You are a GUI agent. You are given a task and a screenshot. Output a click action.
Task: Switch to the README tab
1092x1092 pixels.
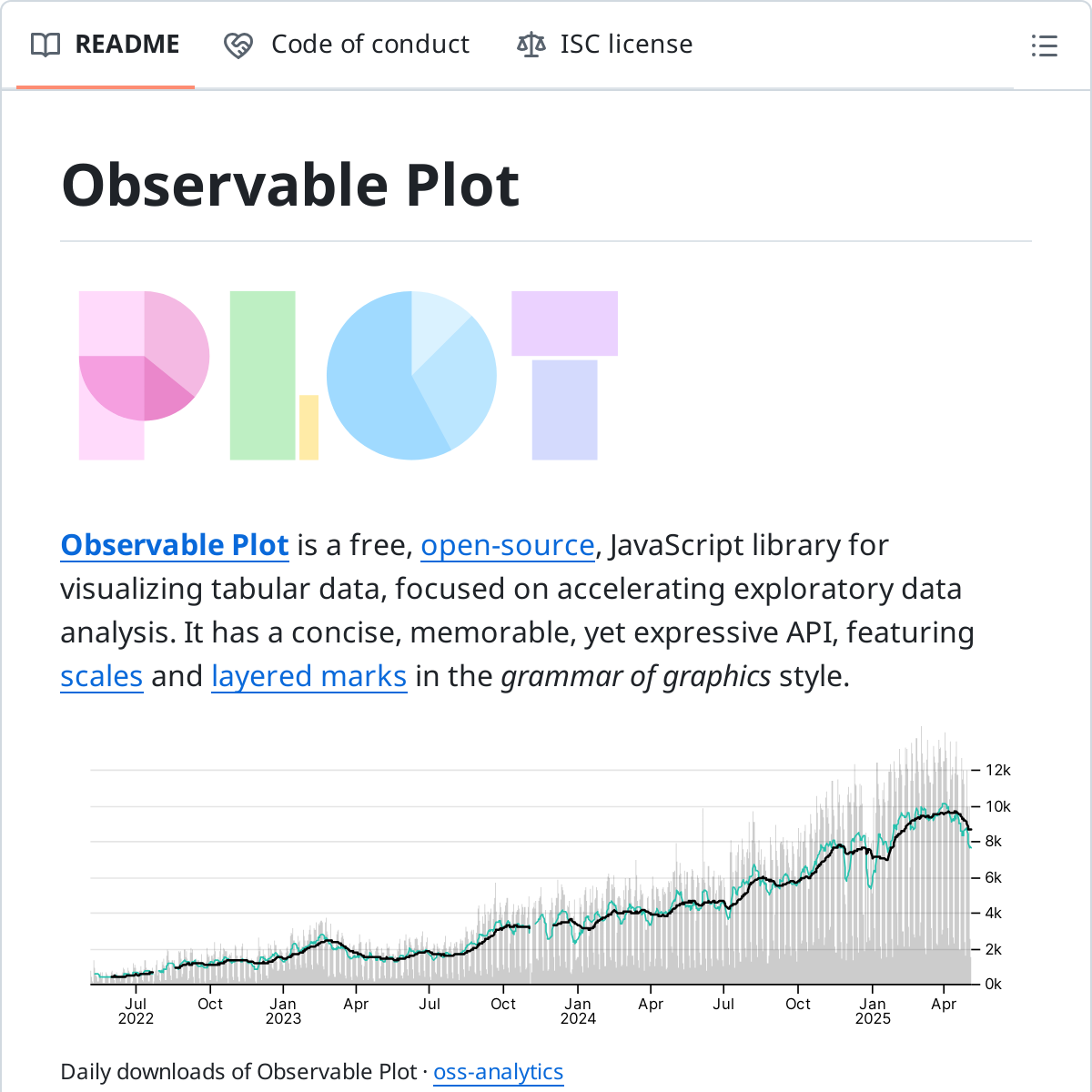pyautogui.click(x=126, y=45)
